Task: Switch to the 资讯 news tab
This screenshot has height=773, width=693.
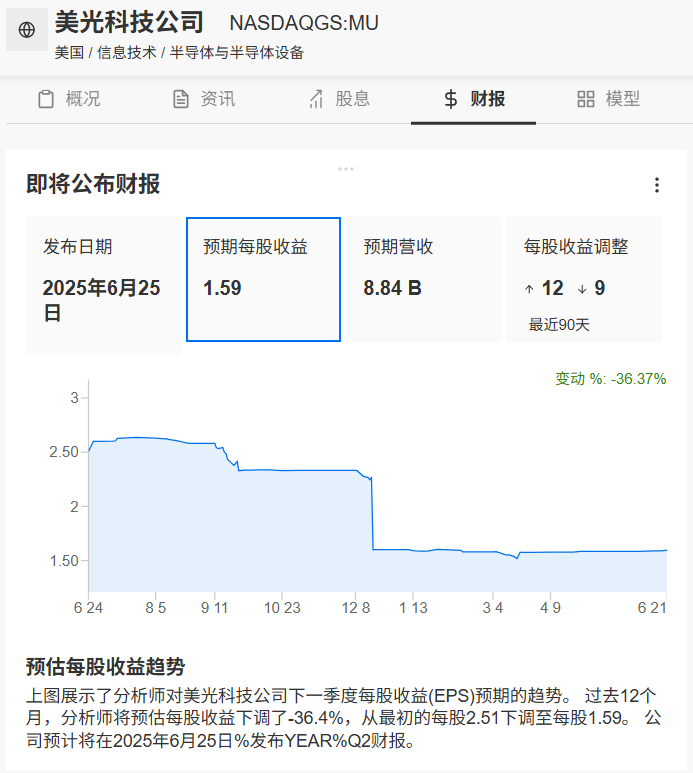Action: (x=204, y=99)
